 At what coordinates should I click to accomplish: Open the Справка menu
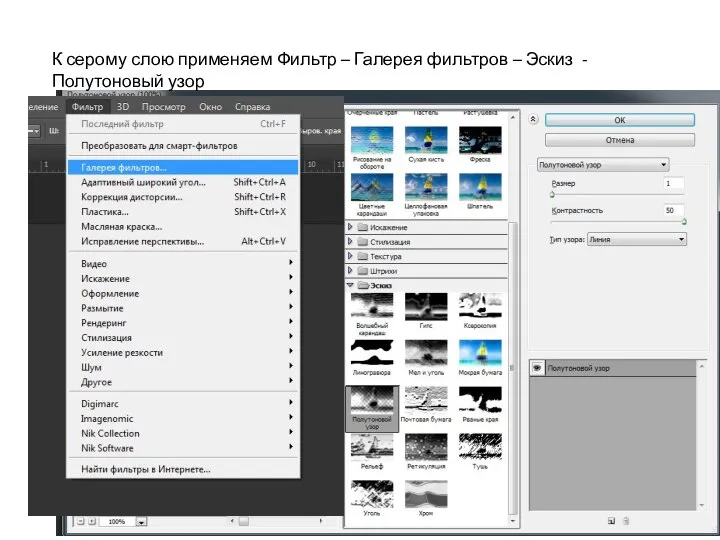tap(252, 107)
